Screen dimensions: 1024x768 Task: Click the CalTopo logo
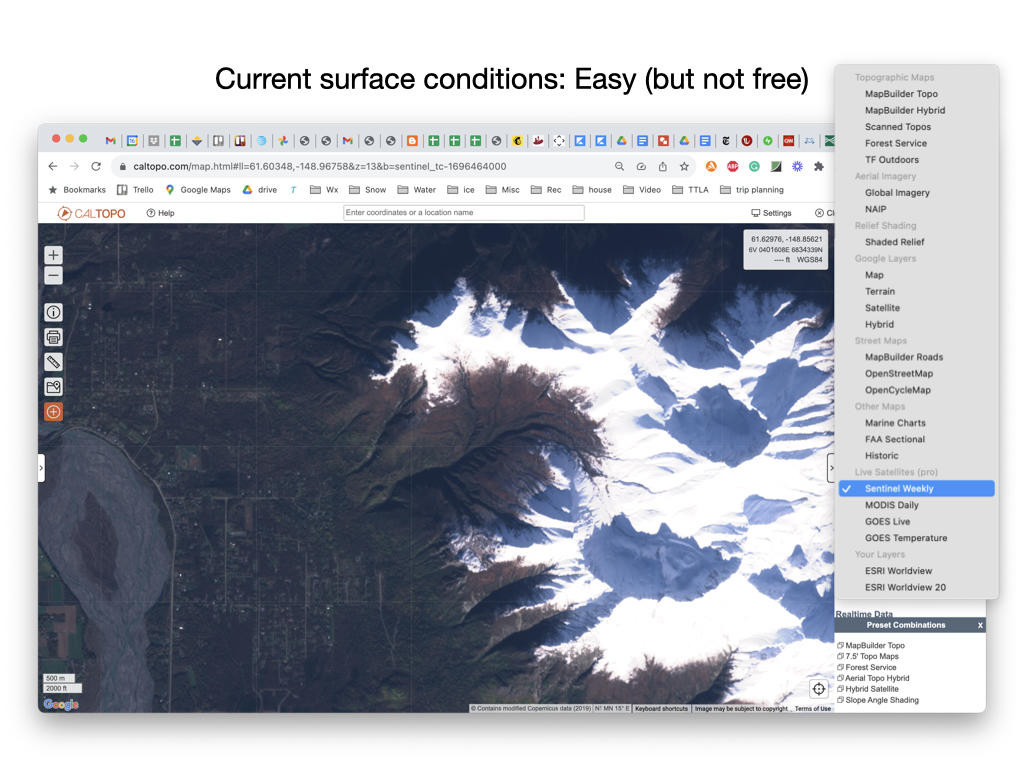pyautogui.click(x=91, y=214)
